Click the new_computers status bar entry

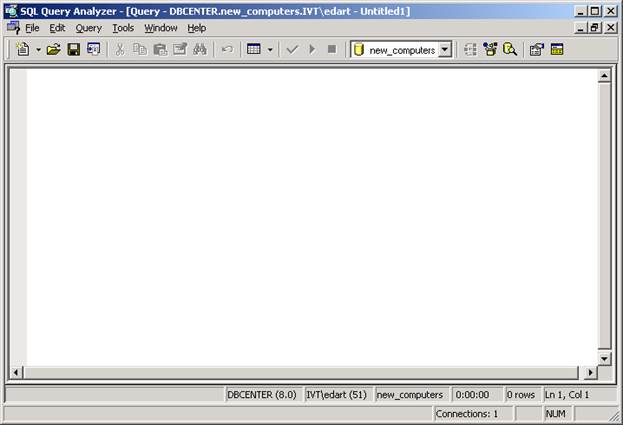[x=410, y=395]
